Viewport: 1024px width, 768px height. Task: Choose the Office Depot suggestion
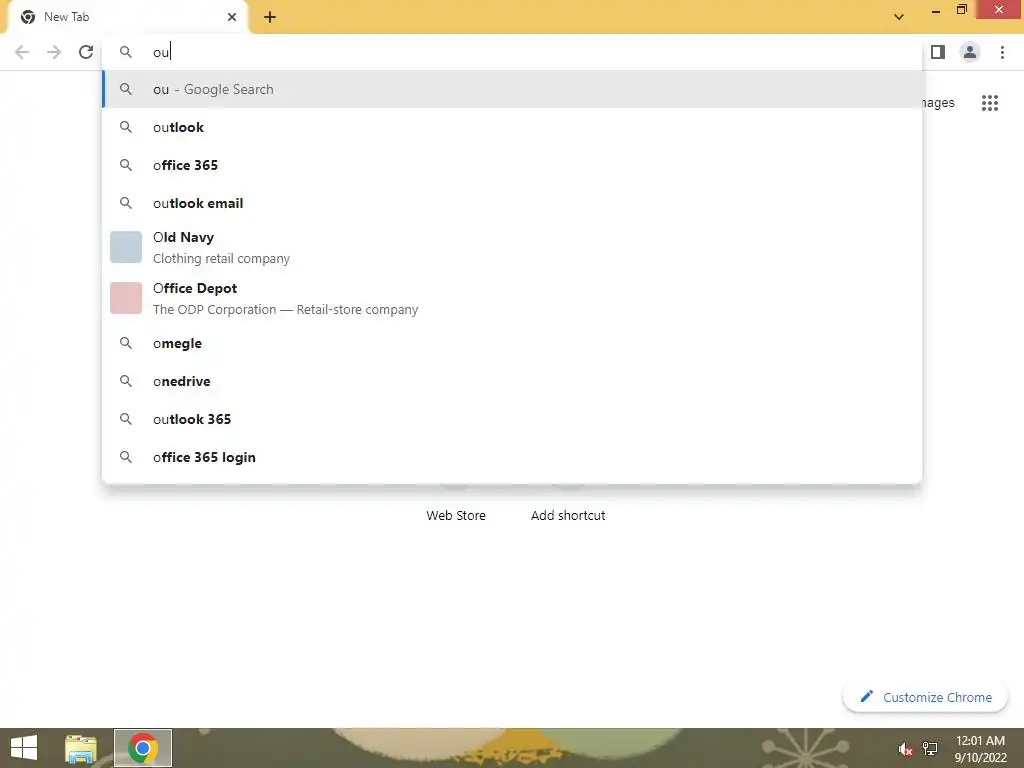coord(513,298)
